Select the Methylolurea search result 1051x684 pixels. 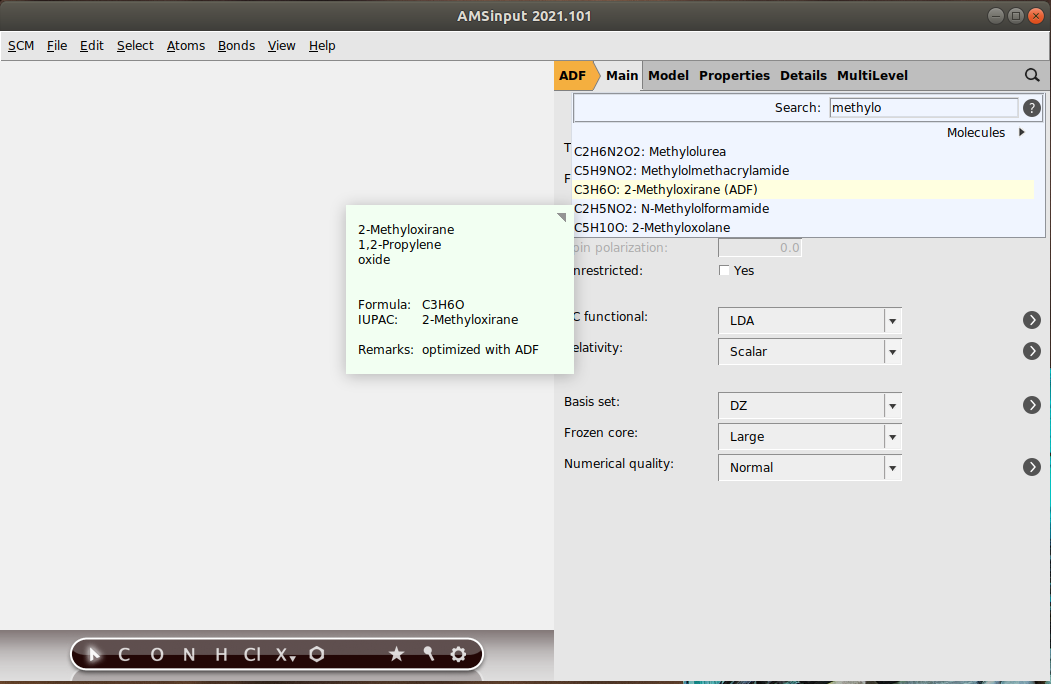click(804, 152)
